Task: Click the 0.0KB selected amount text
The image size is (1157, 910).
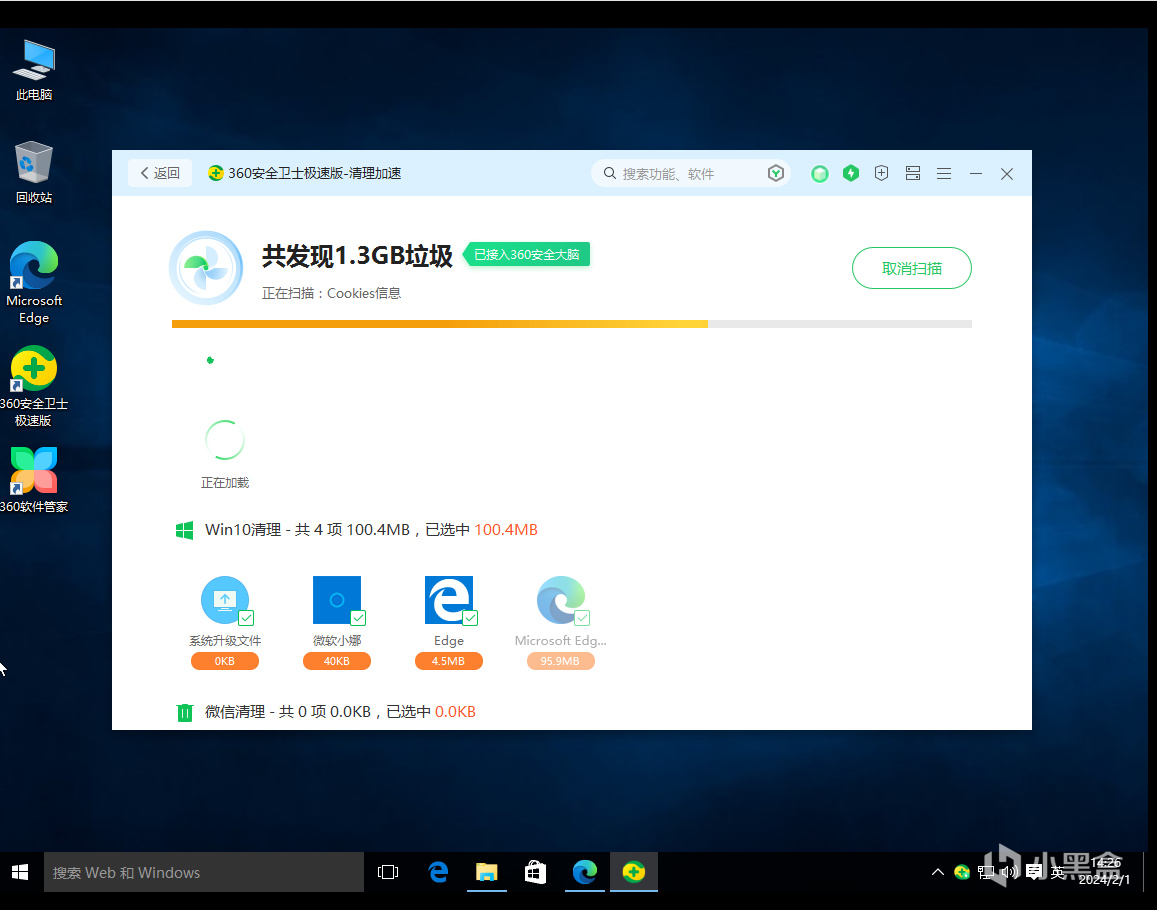Action: coord(455,712)
